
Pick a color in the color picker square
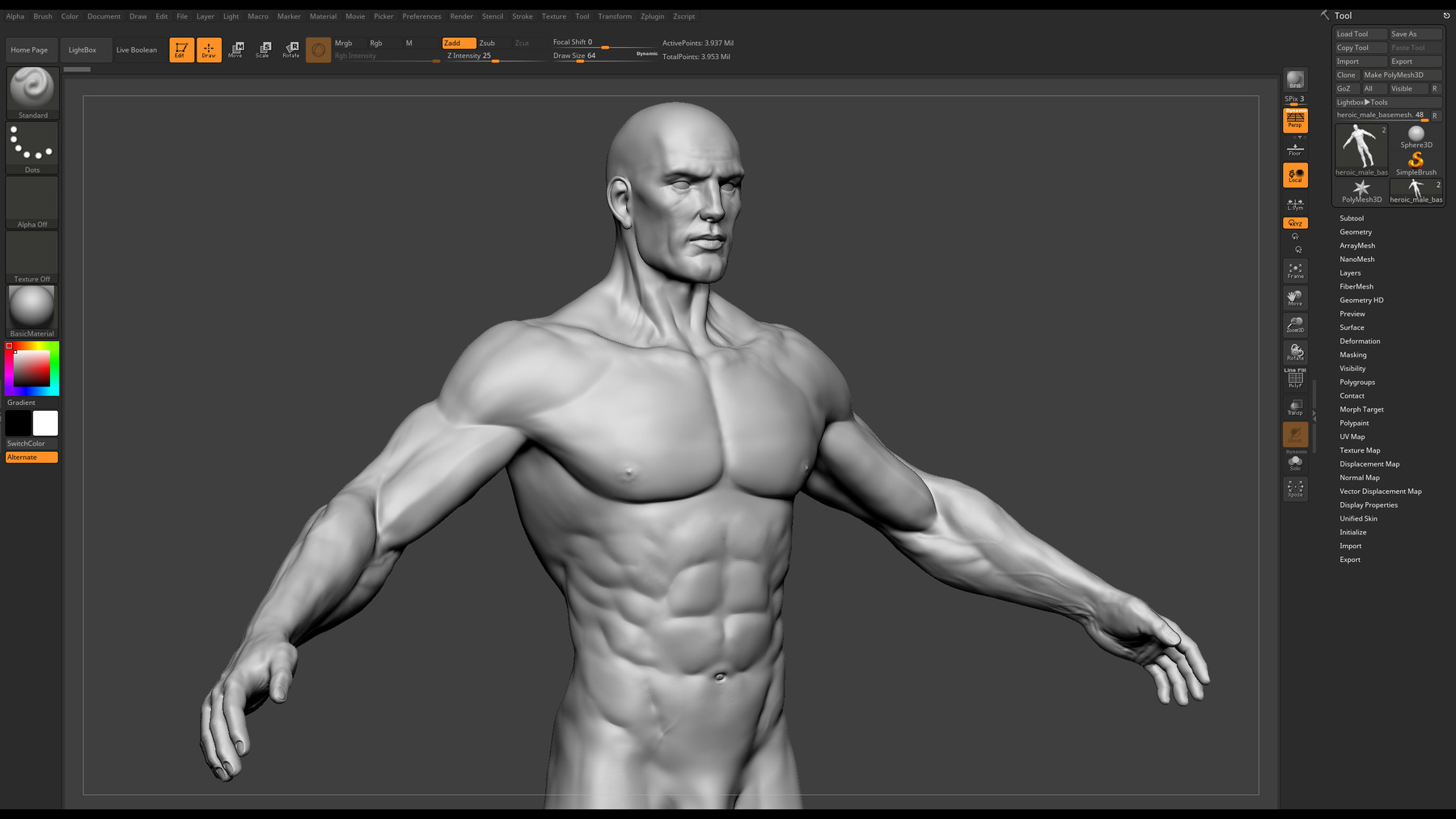(32, 369)
